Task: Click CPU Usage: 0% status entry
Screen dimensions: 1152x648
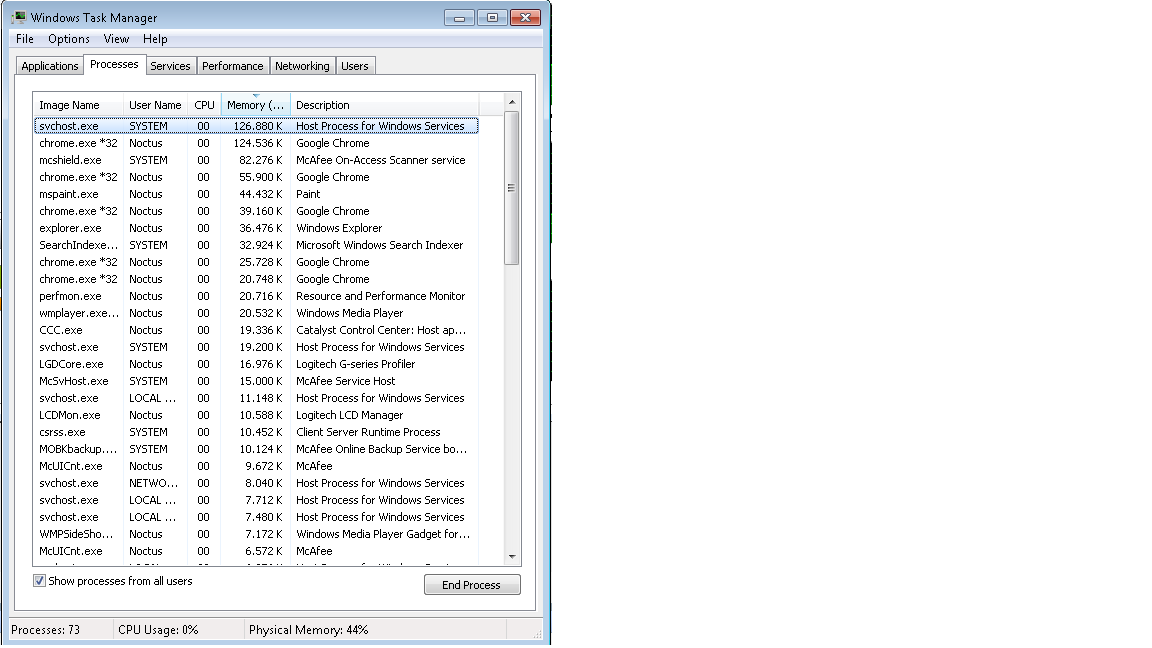Action: point(158,630)
